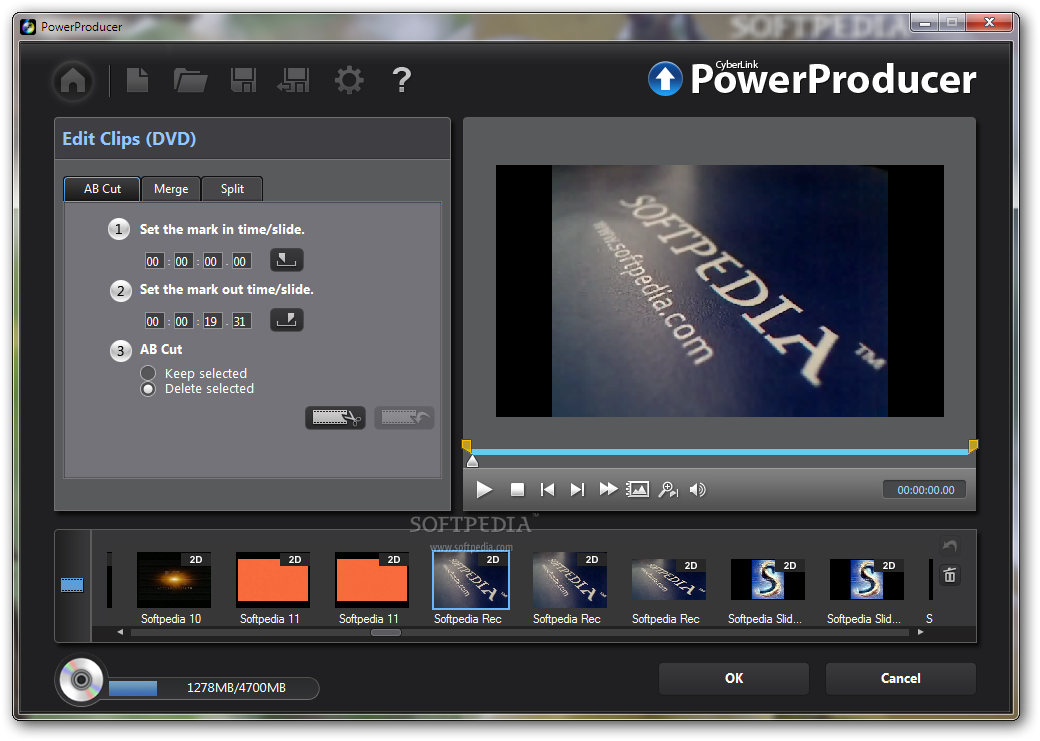The width and height of the screenshot is (1040, 741).
Task: Select the Delete selected option
Action: click(148, 389)
